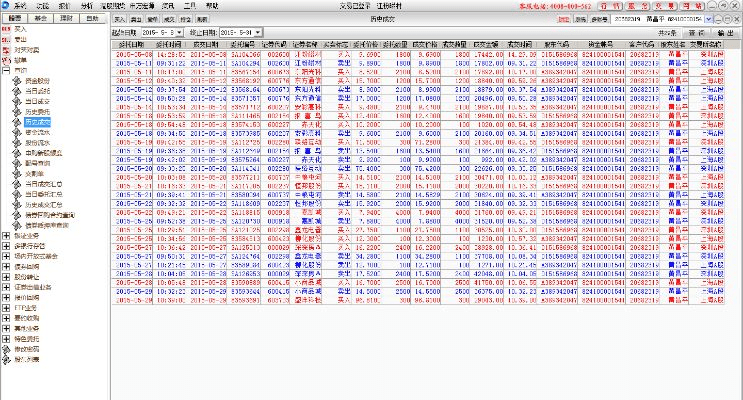Viewport: 743px width, 400px height.
Task: Open 当日成交 in the query tree
Action: click(36, 100)
